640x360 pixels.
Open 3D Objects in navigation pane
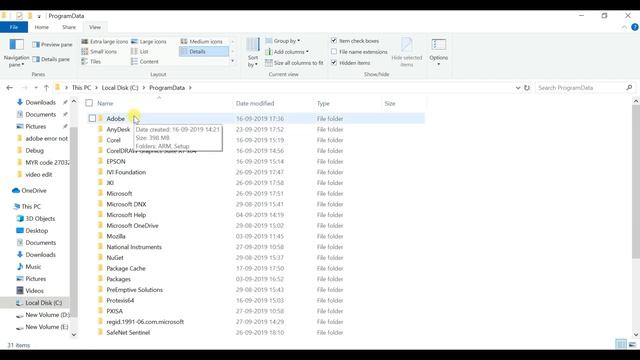coord(36,219)
